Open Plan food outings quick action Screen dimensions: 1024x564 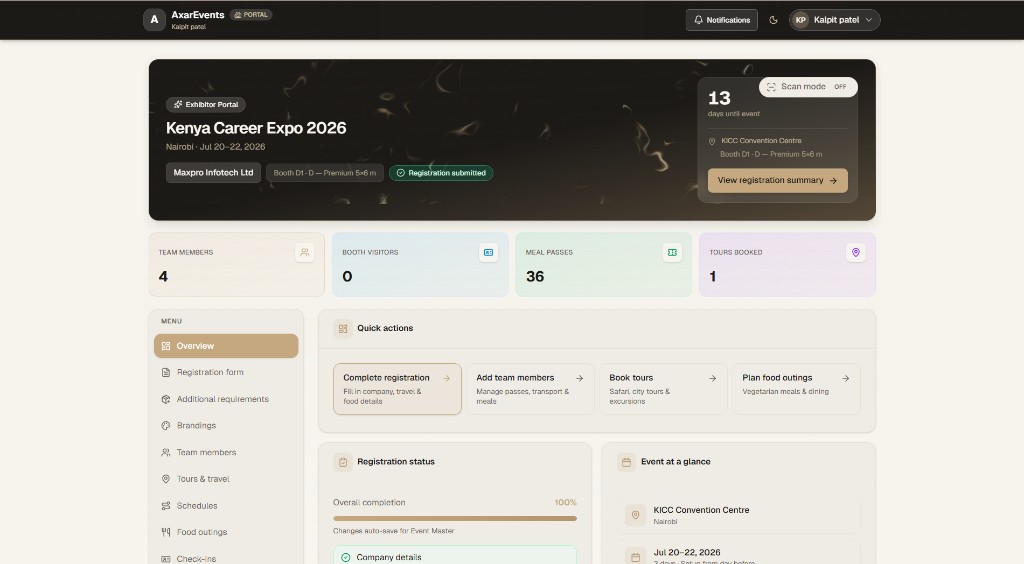click(796, 389)
